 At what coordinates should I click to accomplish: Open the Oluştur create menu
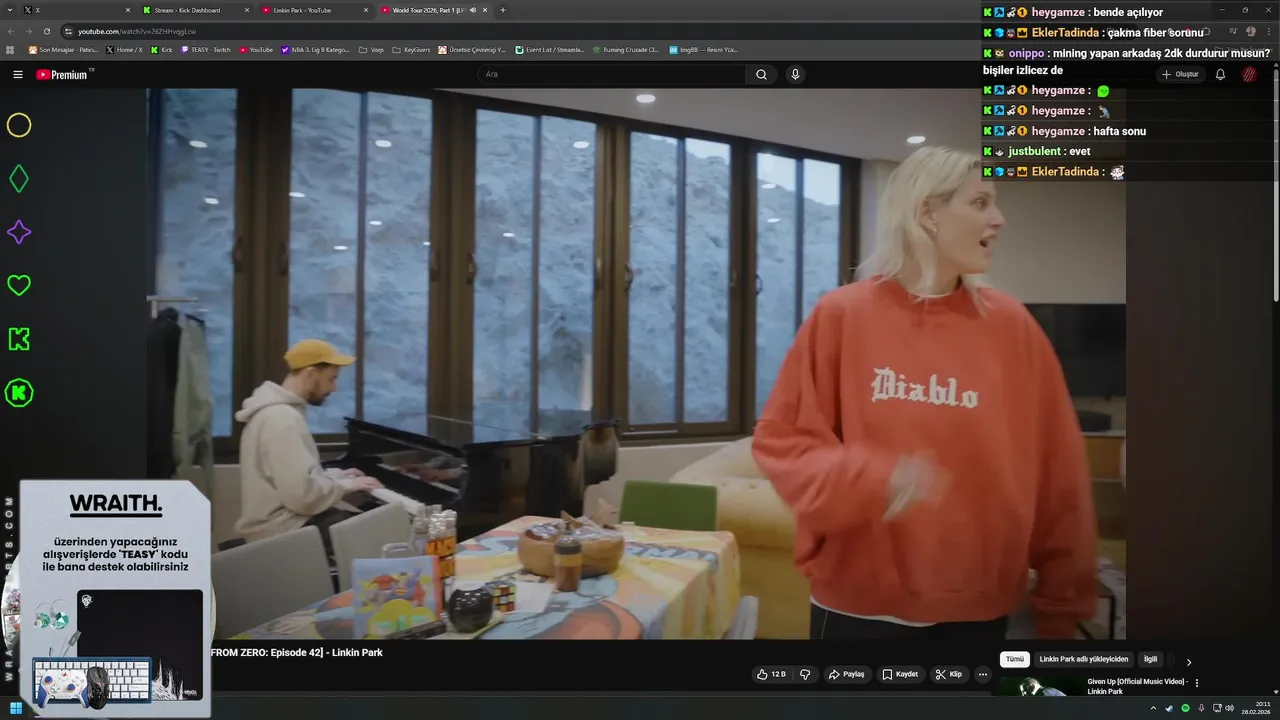(1180, 74)
